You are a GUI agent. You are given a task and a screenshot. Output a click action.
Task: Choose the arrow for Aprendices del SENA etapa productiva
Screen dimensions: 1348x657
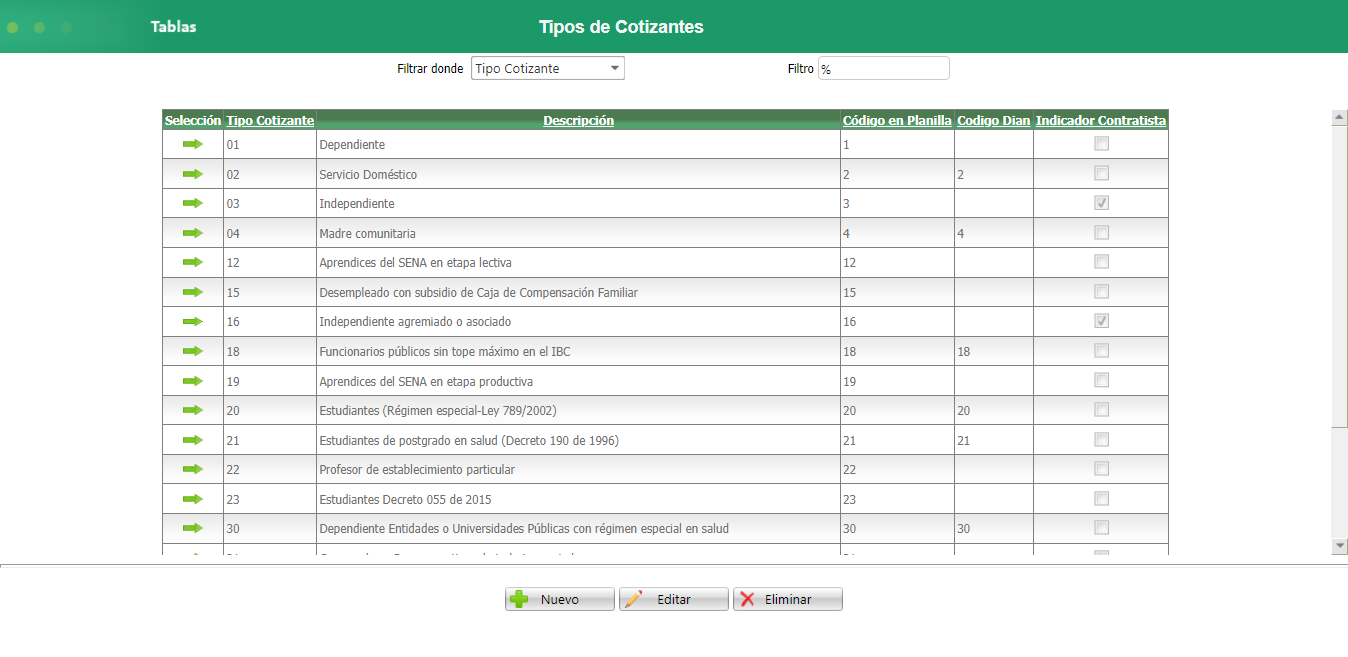tap(193, 381)
